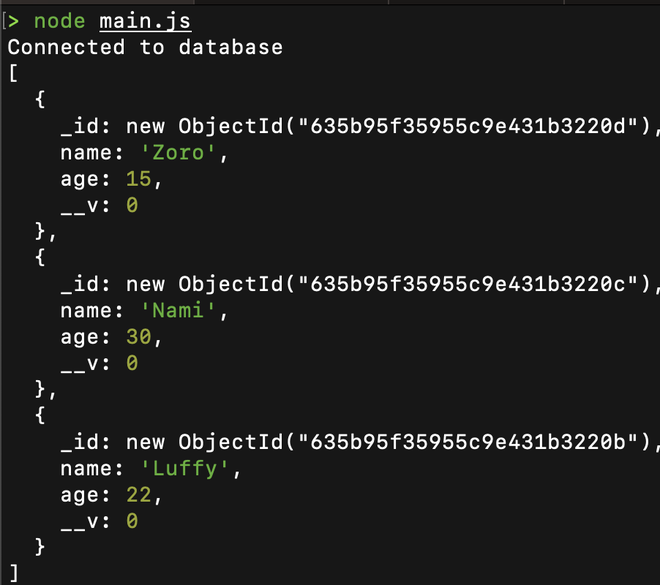Click the opening array bracket
This screenshot has width=660, height=585.
pos(13,73)
